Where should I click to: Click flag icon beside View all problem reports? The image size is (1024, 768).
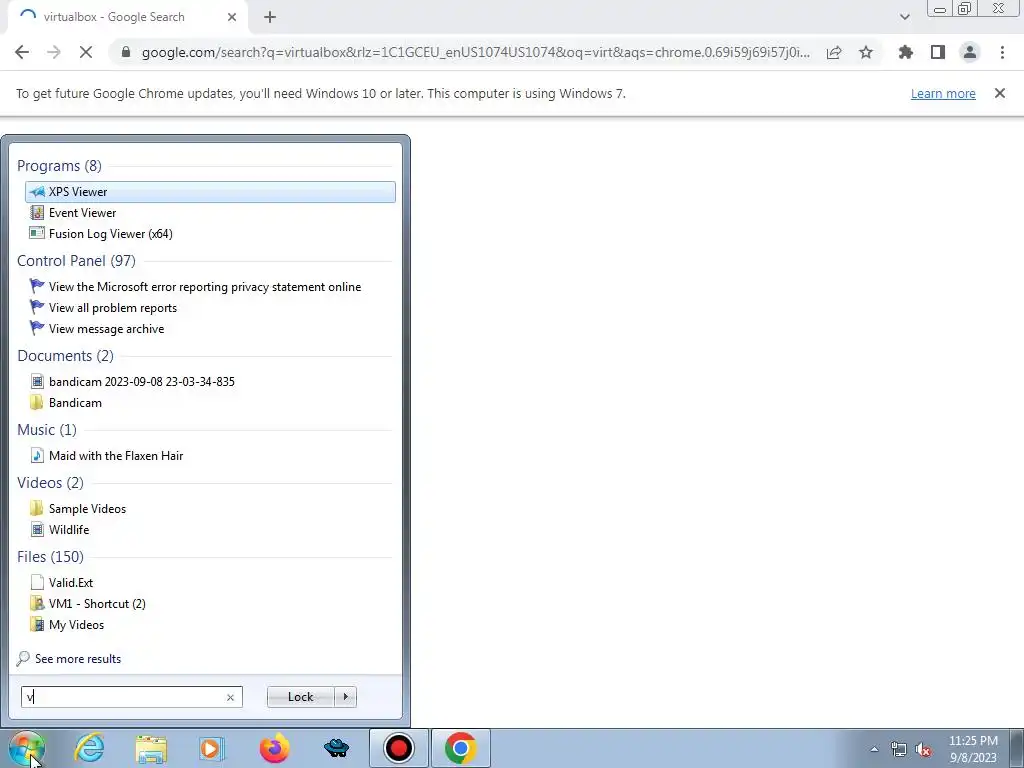(37, 307)
